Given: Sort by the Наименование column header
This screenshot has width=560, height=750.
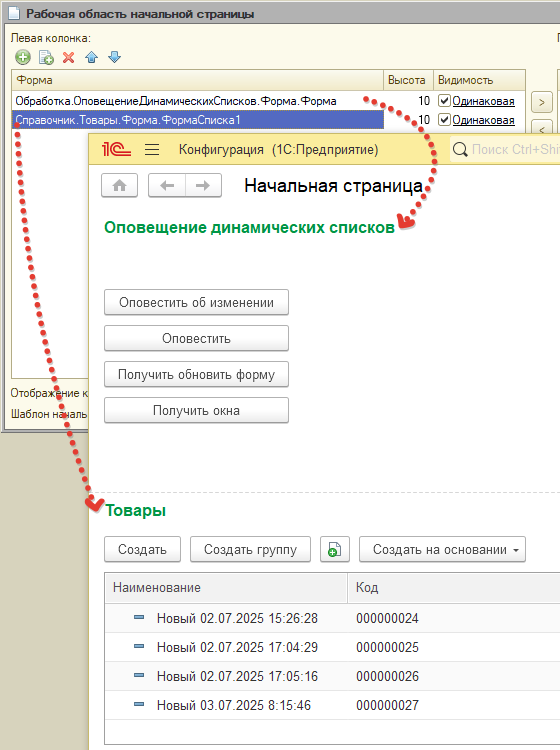Looking at the screenshot, I should [x=226, y=587].
